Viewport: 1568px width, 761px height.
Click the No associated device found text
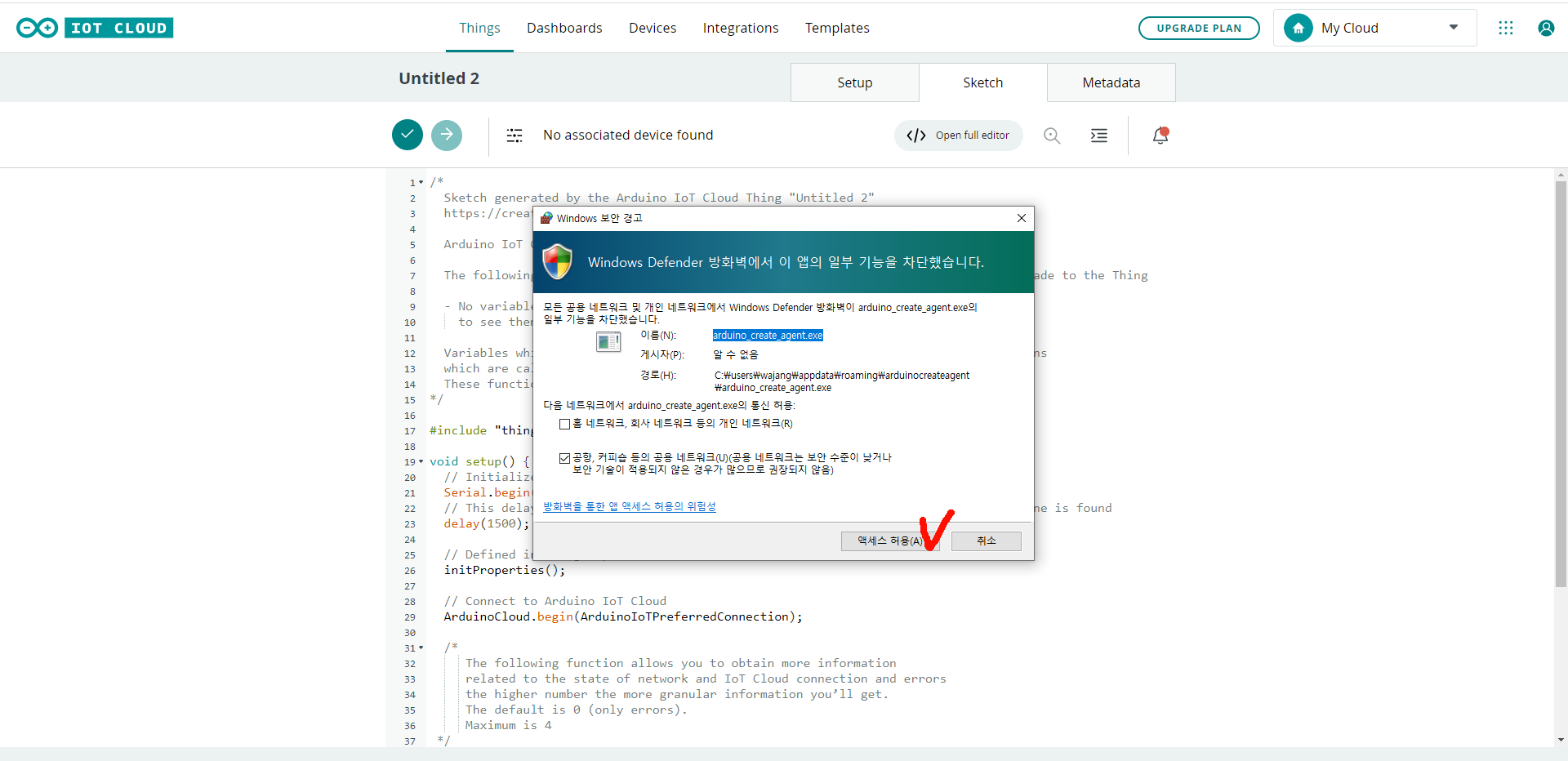click(x=628, y=135)
